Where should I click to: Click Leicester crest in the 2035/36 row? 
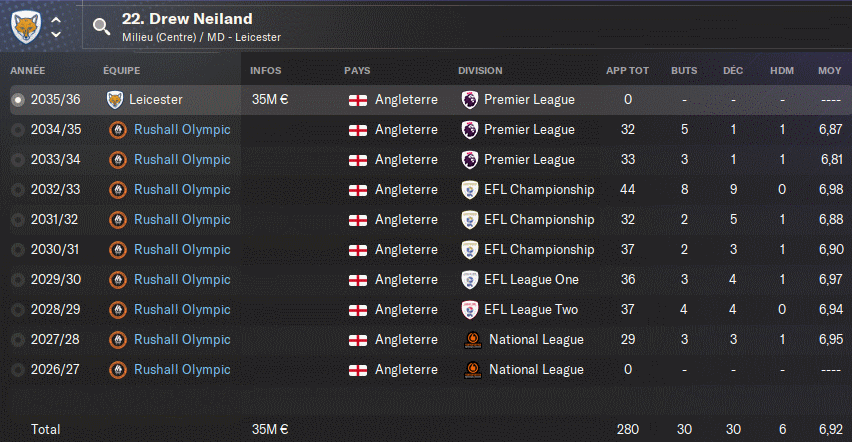(115, 100)
